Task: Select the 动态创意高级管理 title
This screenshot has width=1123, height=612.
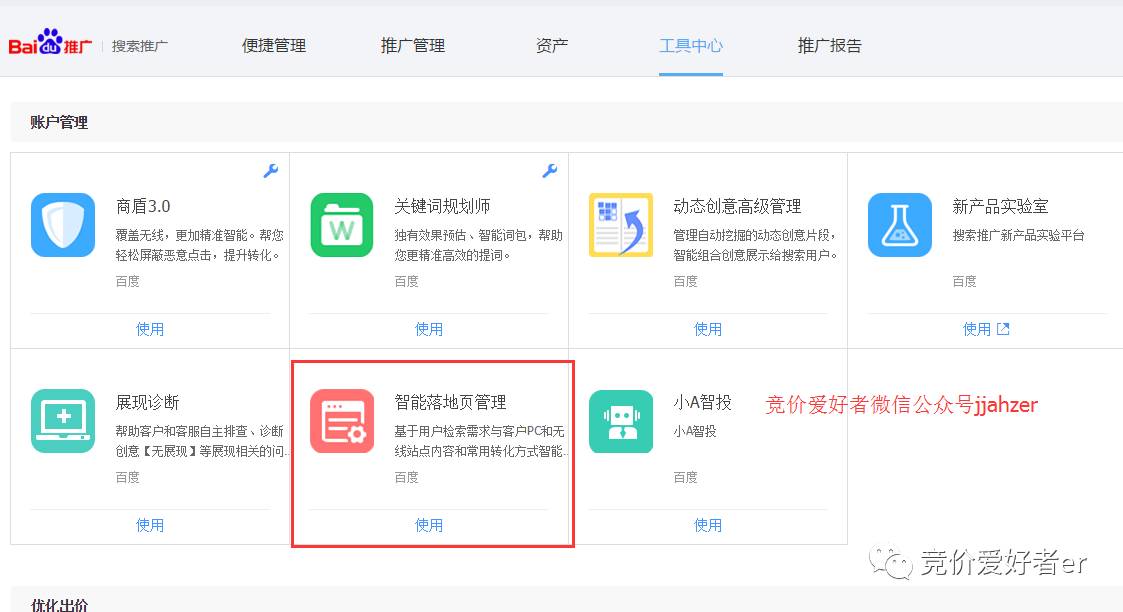Action: click(737, 206)
